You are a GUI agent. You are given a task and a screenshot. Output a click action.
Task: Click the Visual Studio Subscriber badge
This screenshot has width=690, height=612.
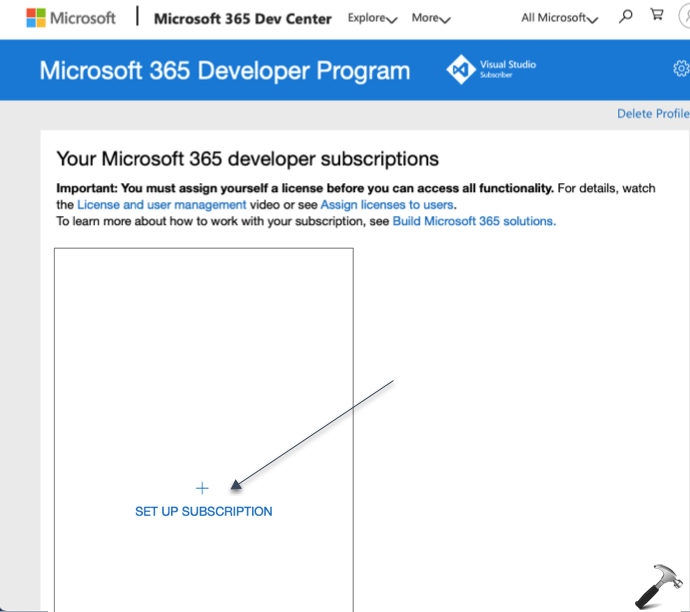tap(491, 69)
